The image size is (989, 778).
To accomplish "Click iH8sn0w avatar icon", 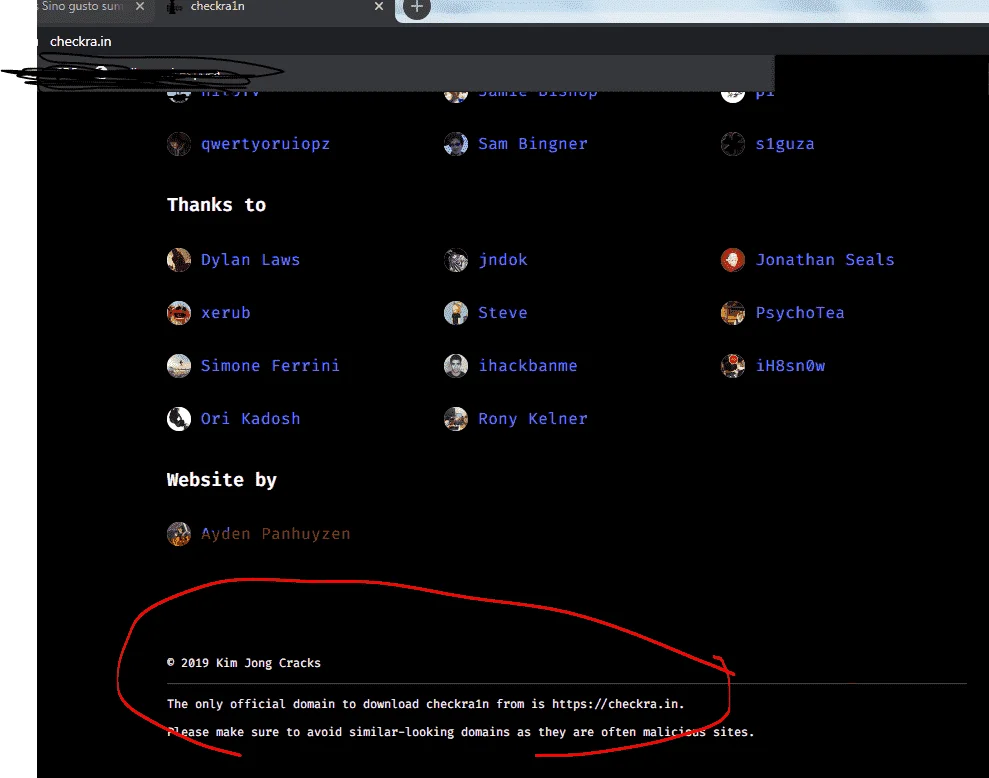I will pos(733,366).
